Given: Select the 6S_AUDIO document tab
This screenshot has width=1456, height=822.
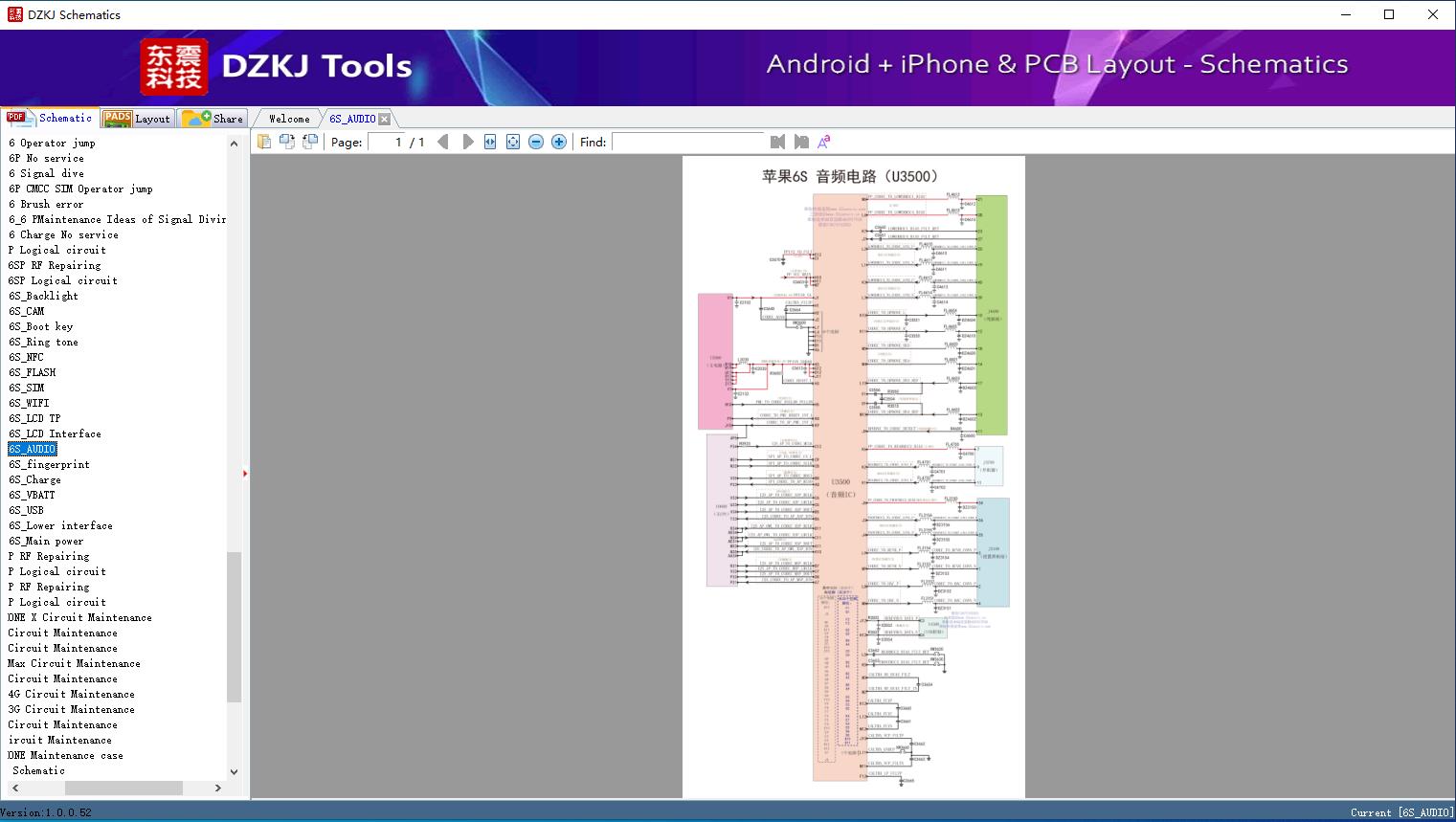Looking at the screenshot, I should pyautogui.click(x=352, y=119).
